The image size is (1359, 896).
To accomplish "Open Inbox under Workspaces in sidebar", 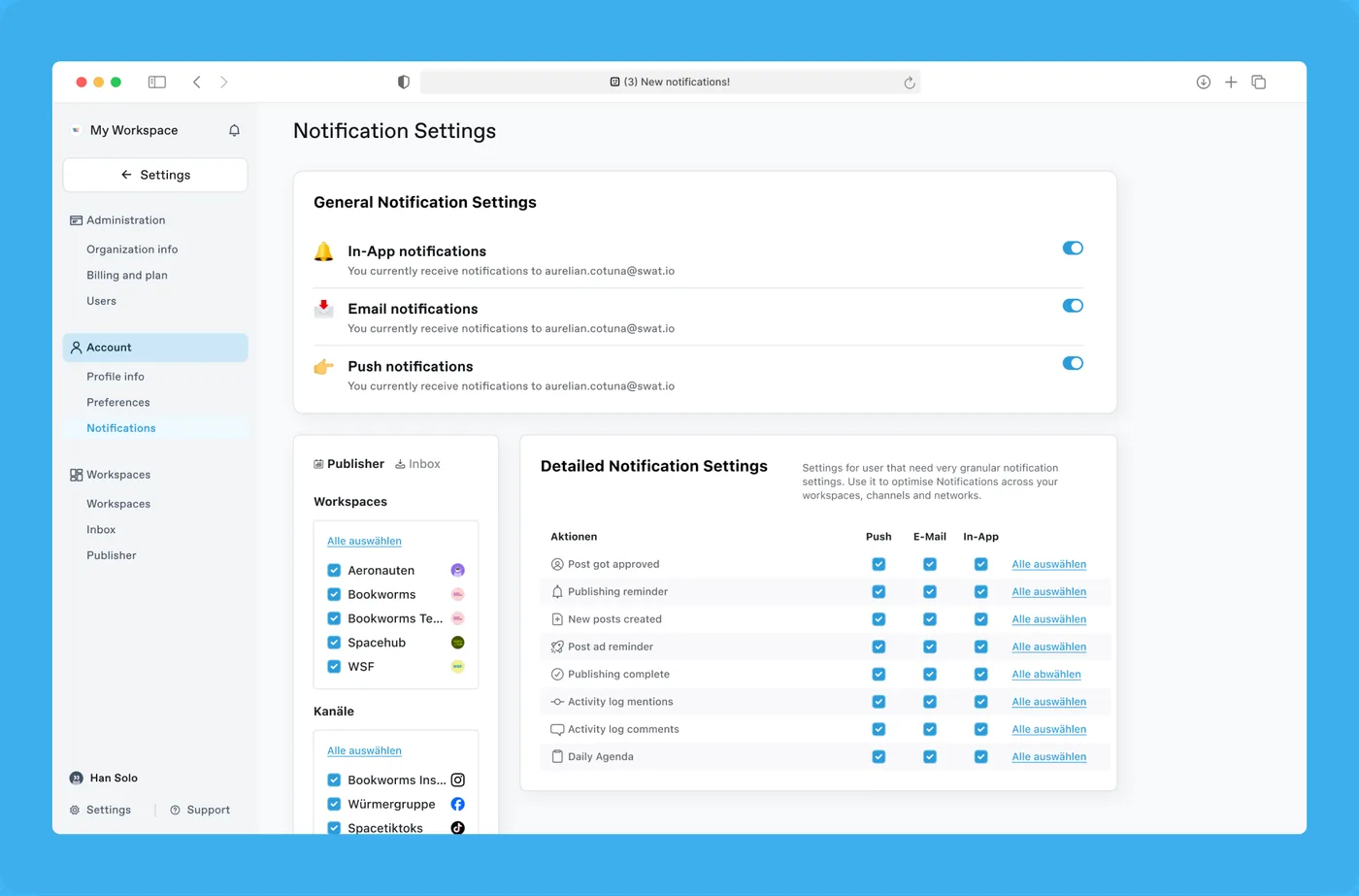I will point(101,530).
